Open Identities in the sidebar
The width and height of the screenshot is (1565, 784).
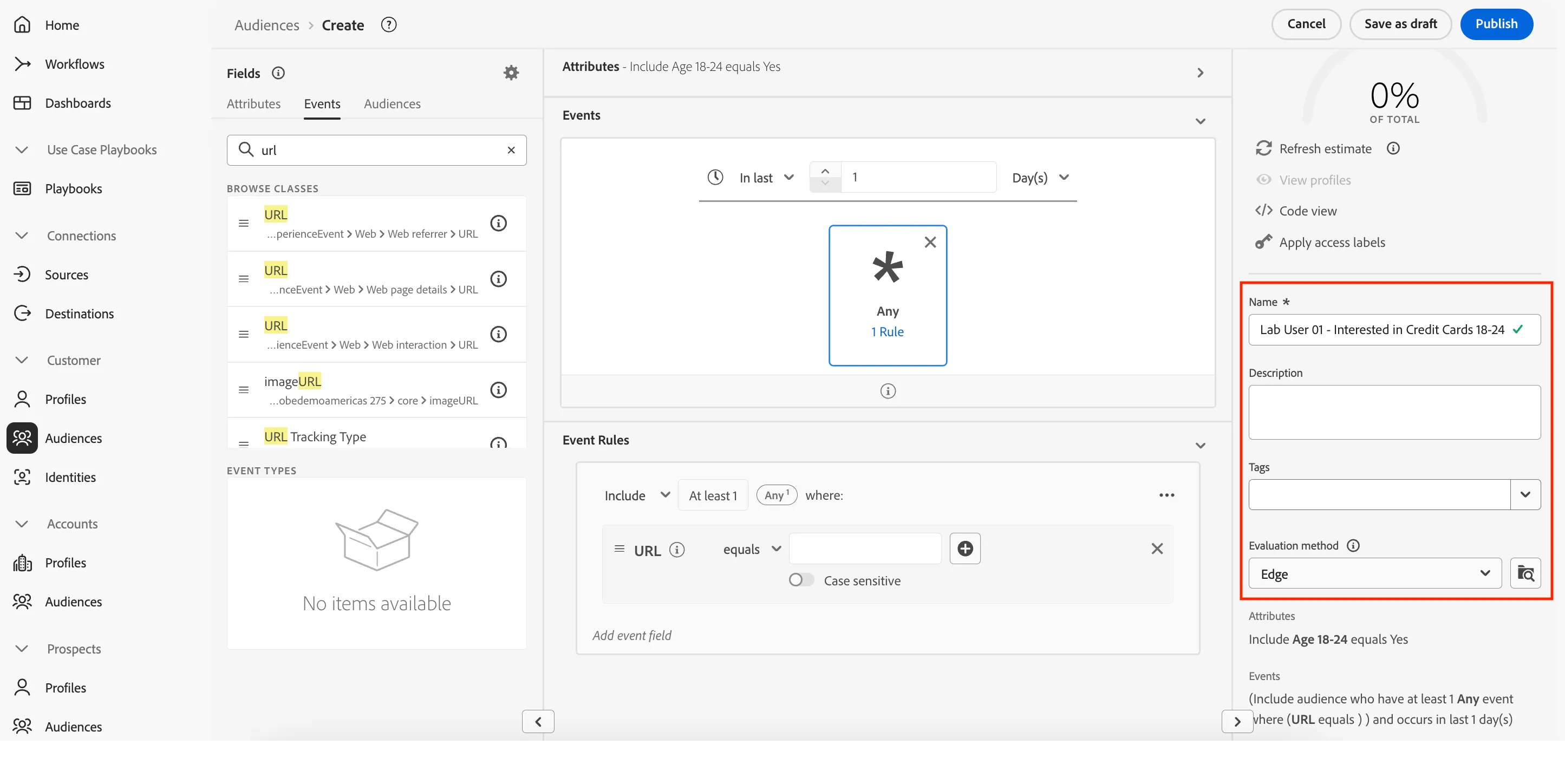(x=55, y=476)
